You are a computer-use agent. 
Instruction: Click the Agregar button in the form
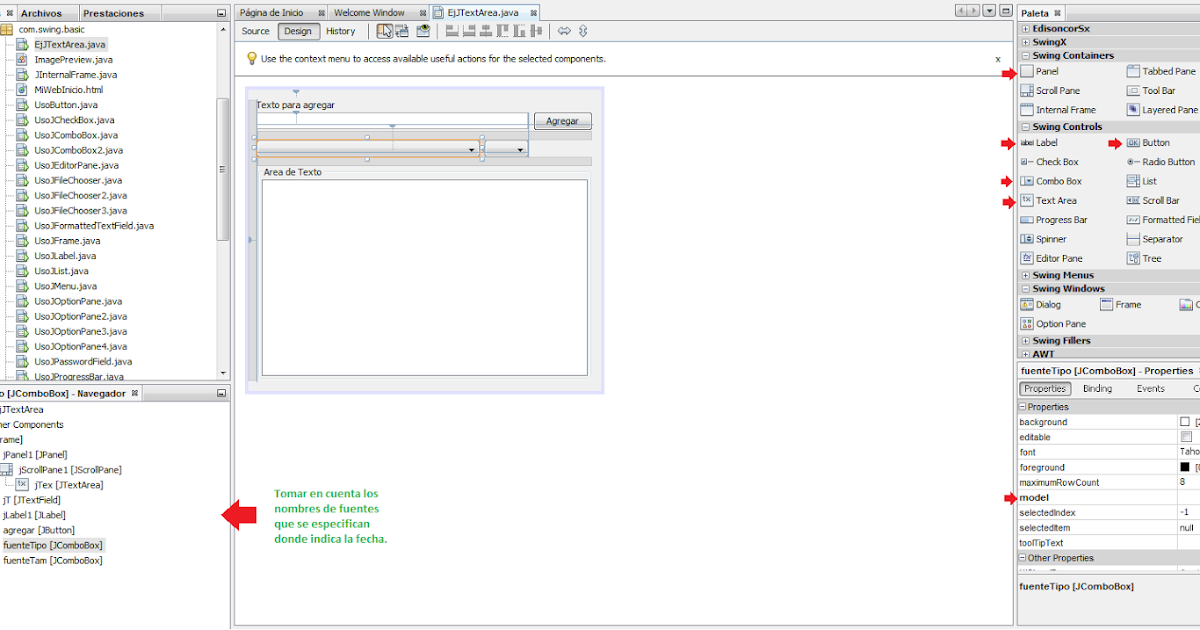click(562, 120)
